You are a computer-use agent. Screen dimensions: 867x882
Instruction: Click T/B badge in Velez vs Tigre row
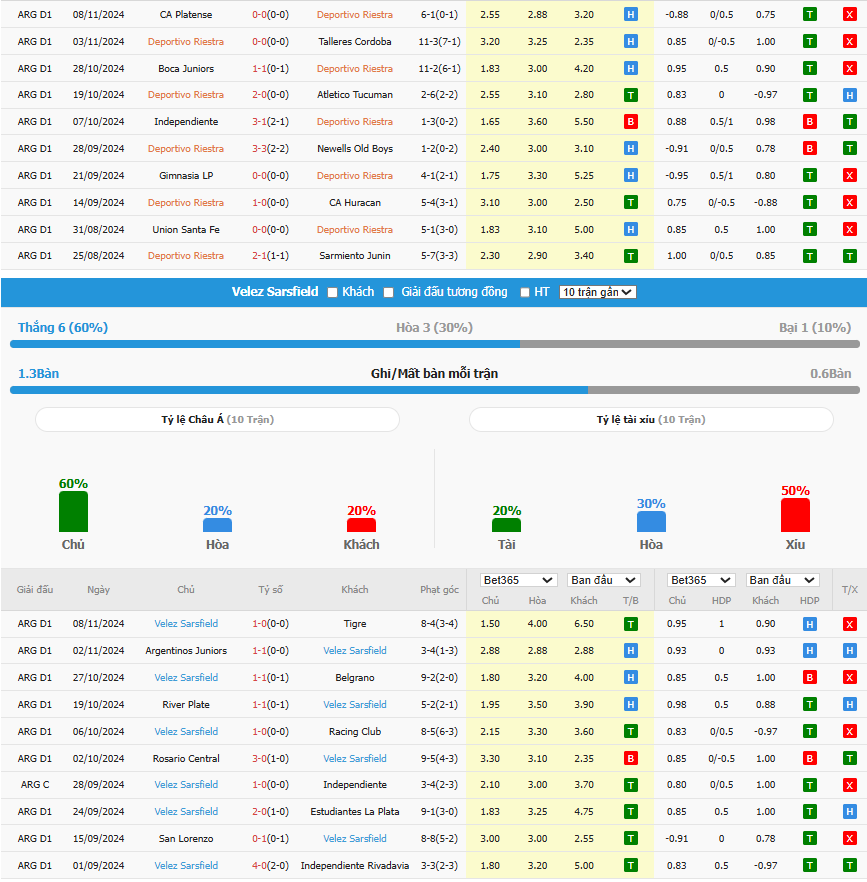click(x=631, y=624)
